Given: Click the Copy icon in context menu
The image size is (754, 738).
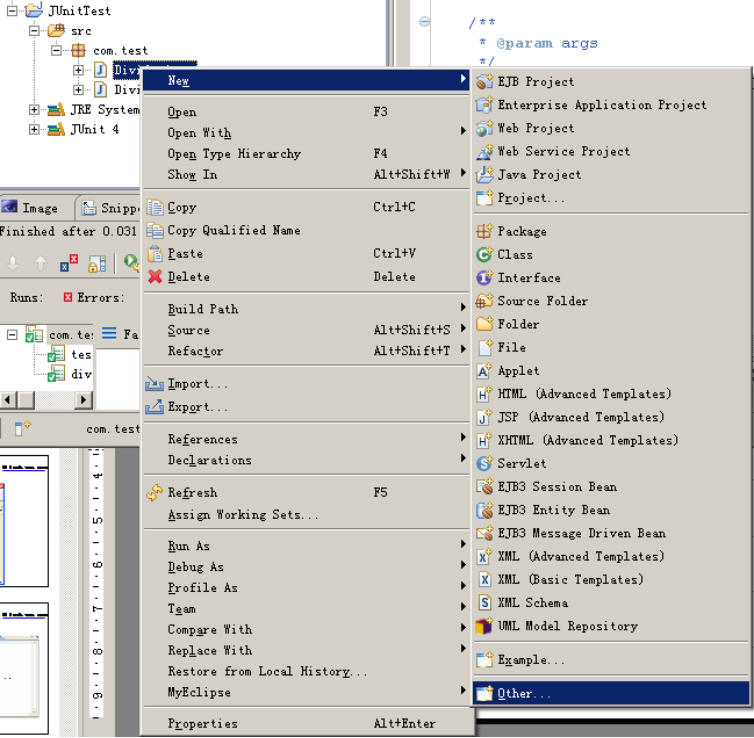Looking at the screenshot, I should point(155,207).
